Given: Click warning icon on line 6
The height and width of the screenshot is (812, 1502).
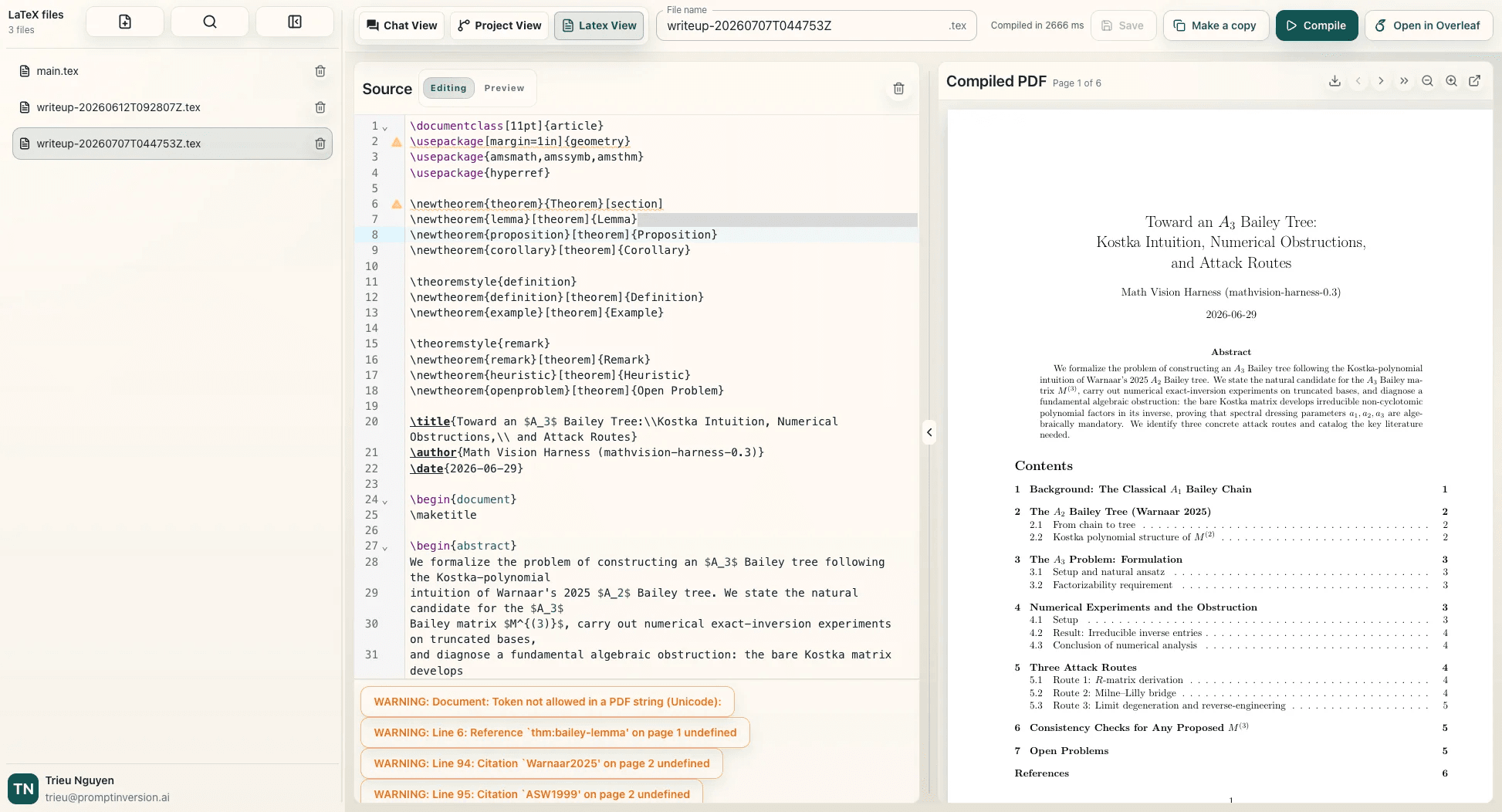Looking at the screenshot, I should click(397, 205).
